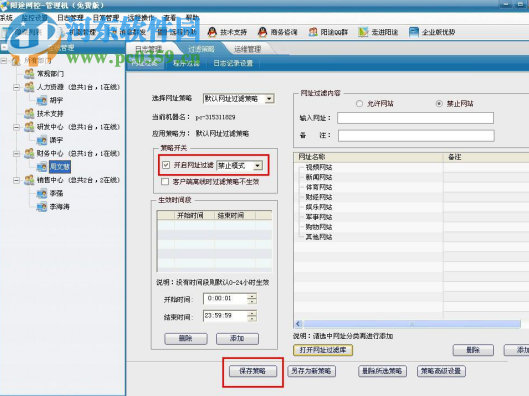The width and height of the screenshot is (529, 396).
Task: Click the 打开网址过滤库 button
Action: point(323,350)
